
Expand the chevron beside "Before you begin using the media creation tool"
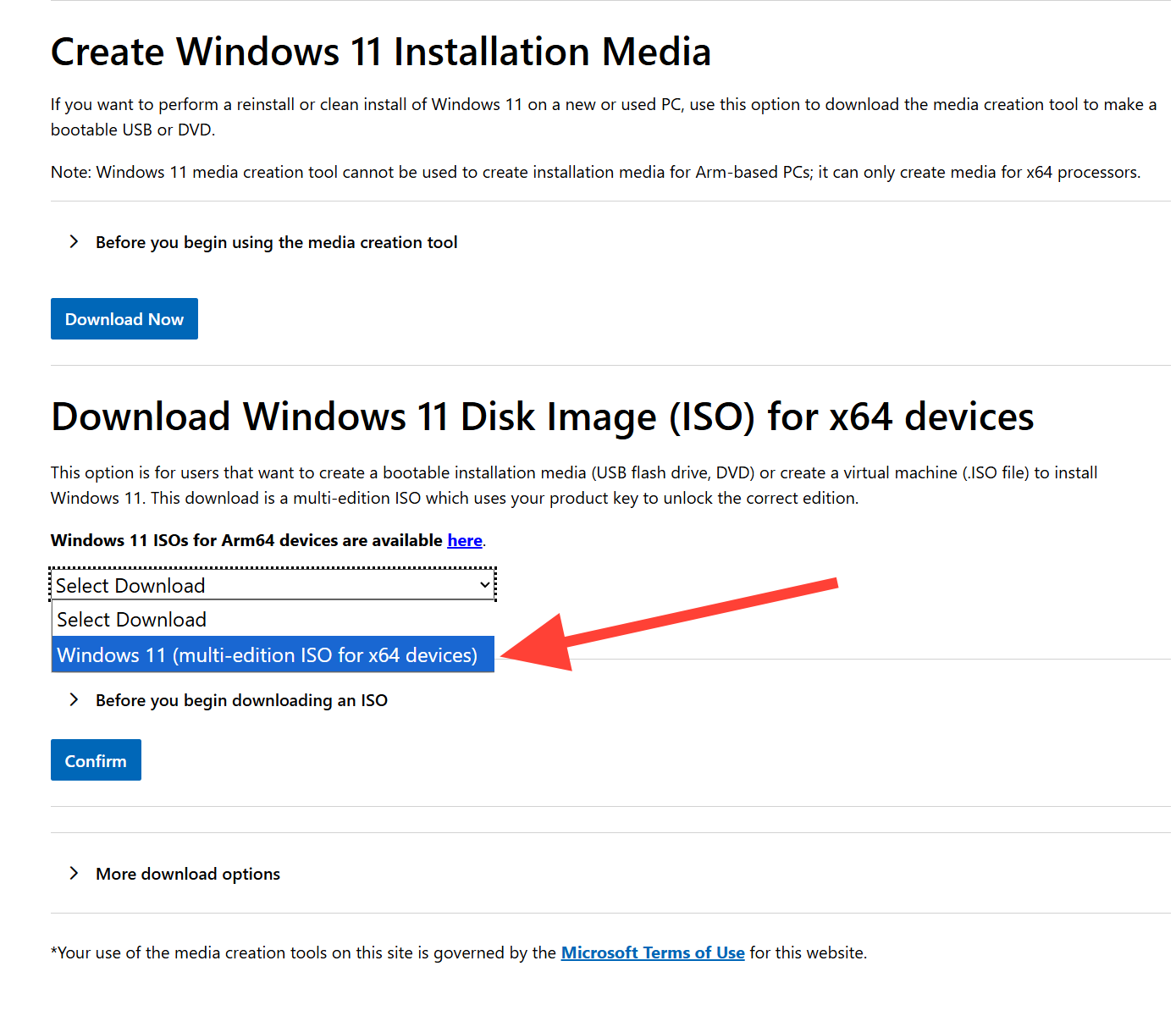[75, 242]
